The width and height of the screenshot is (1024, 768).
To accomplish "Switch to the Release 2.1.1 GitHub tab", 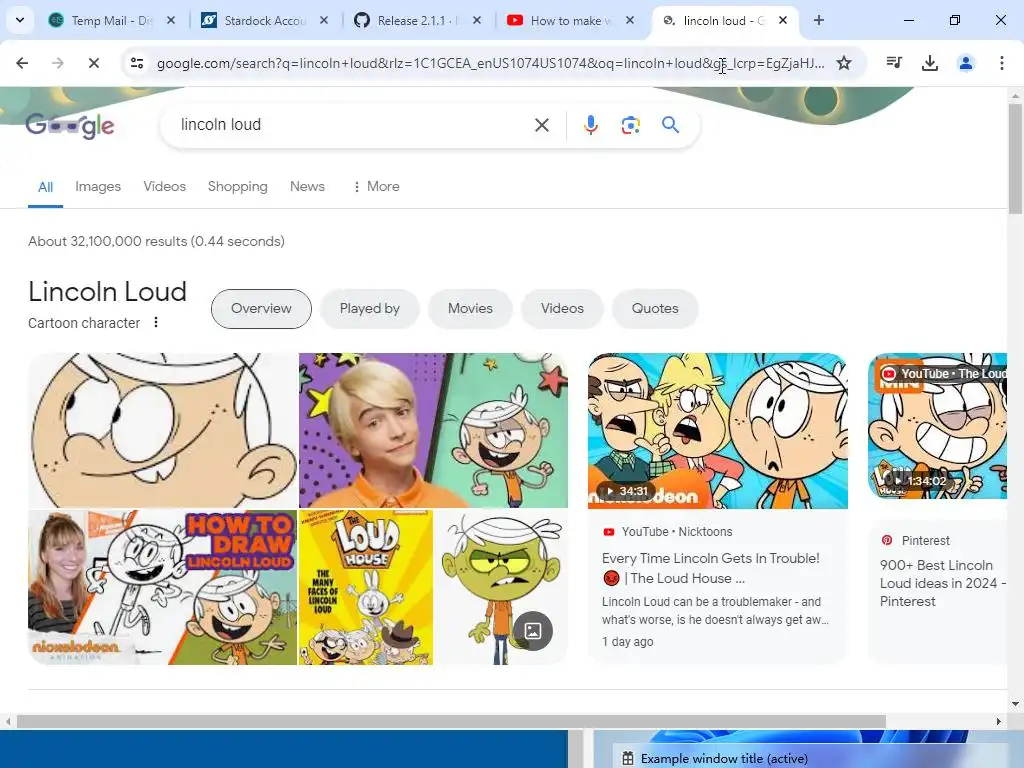I will 418,20.
